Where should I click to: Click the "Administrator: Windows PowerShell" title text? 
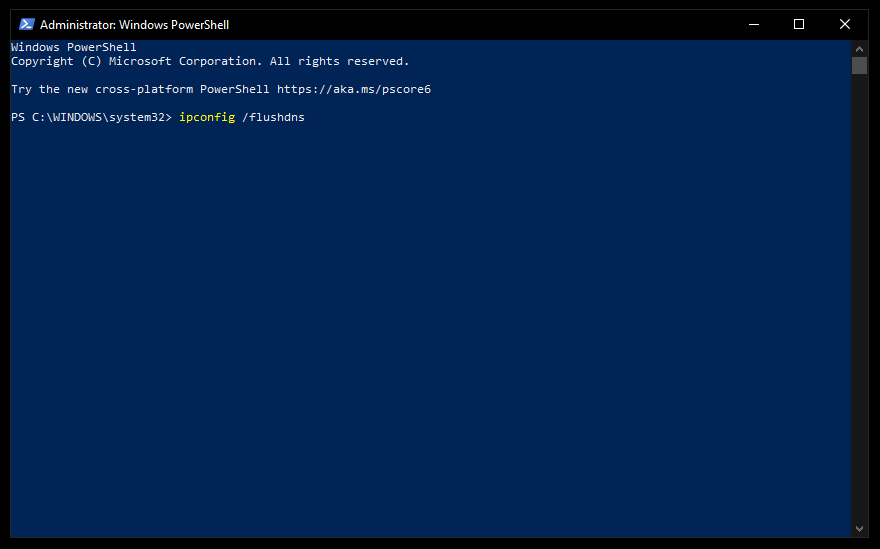[x=134, y=24]
